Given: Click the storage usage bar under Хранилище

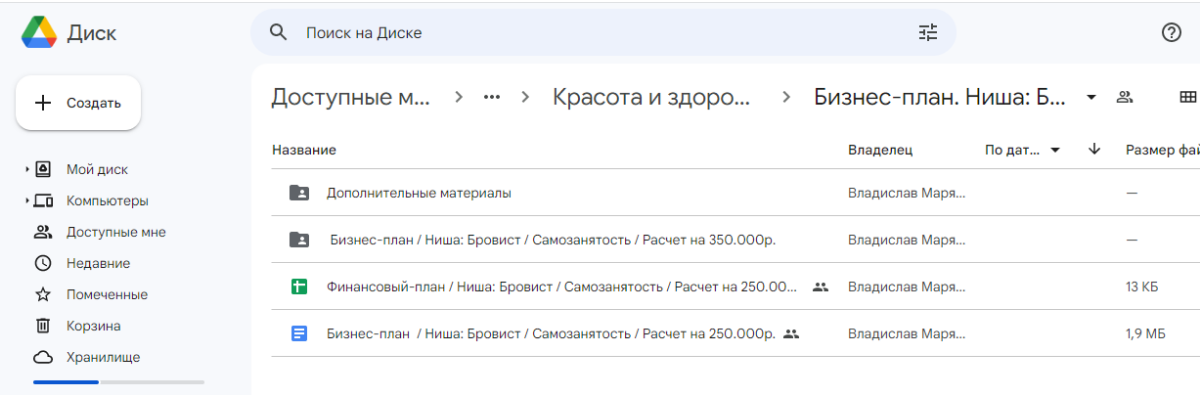Looking at the screenshot, I should 118,382.
